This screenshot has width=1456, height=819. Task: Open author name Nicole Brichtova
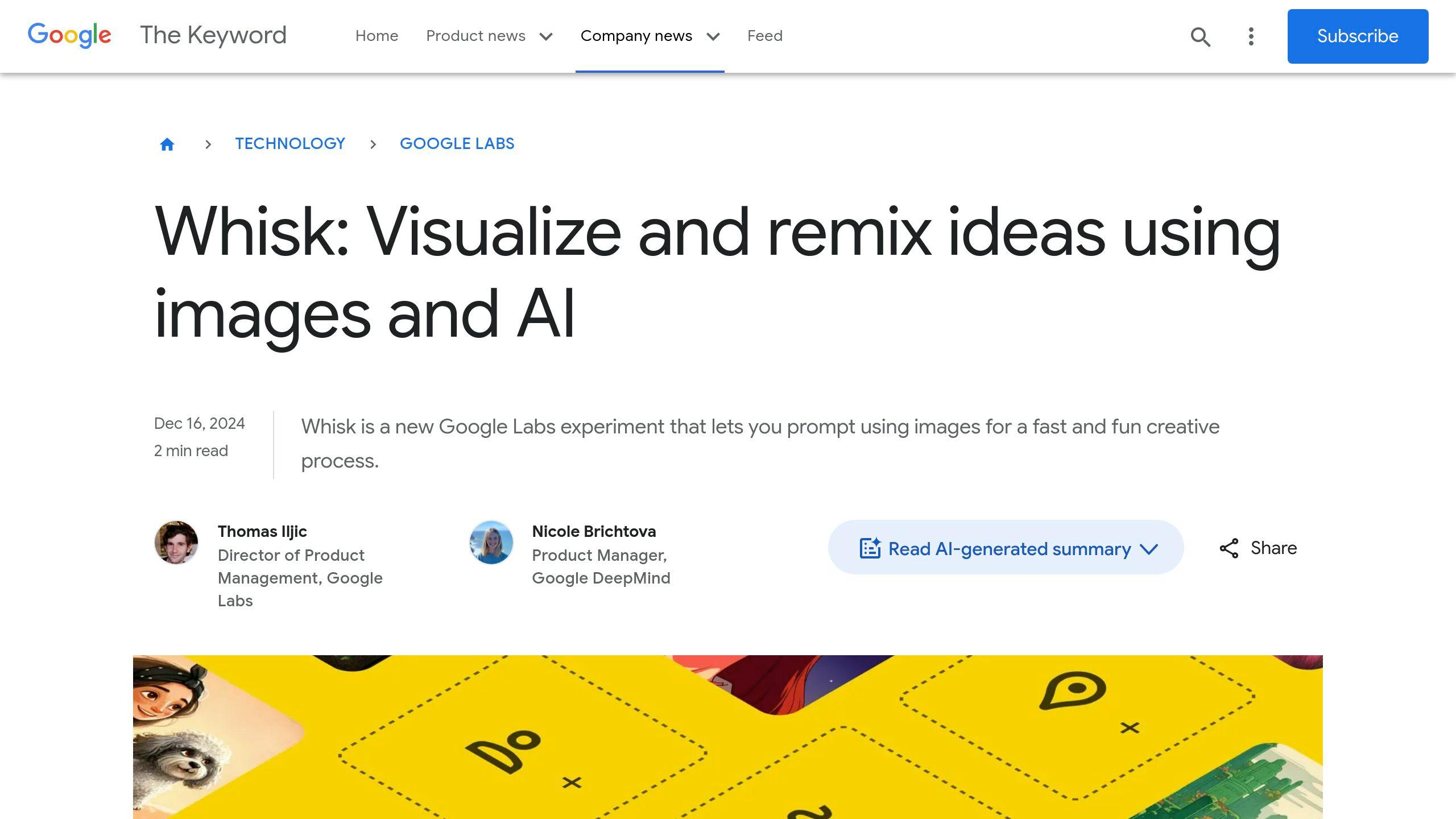tap(594, 531)
